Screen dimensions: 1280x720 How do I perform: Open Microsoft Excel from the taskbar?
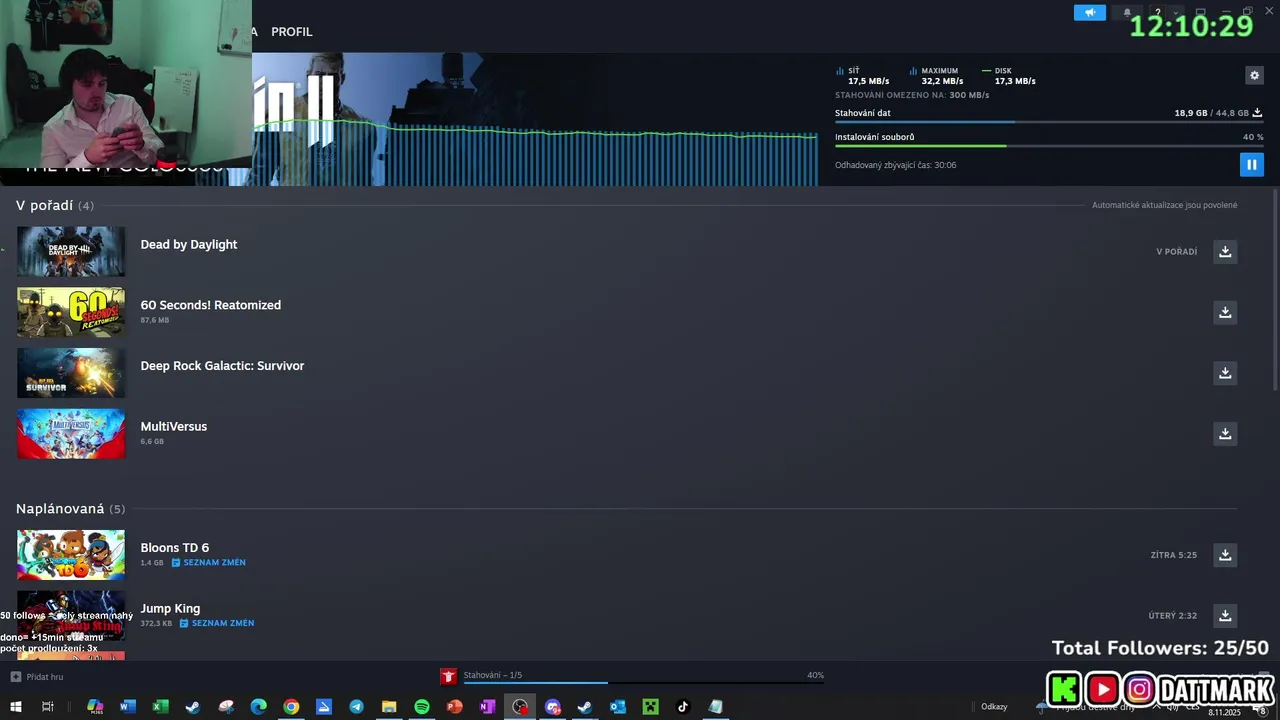point(160,707)
